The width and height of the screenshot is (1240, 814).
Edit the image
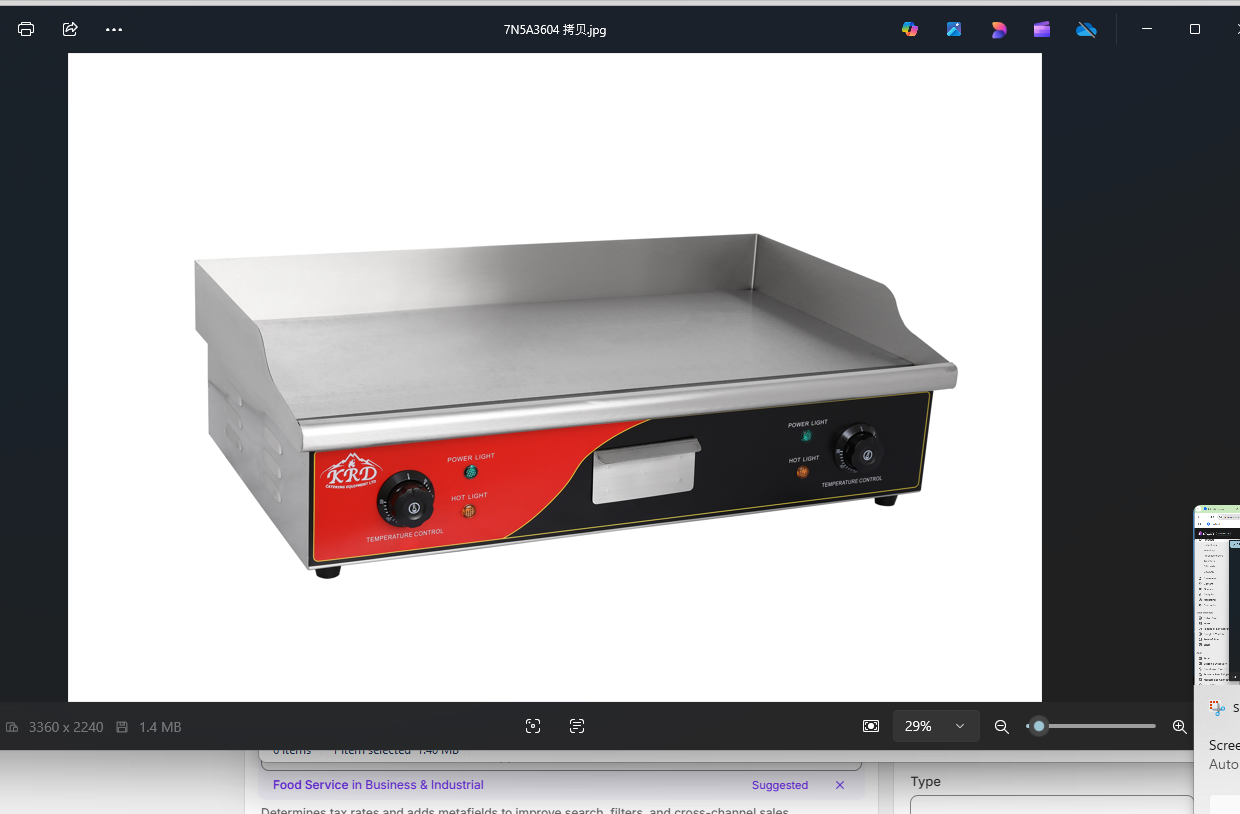click(x=953, y=29)
